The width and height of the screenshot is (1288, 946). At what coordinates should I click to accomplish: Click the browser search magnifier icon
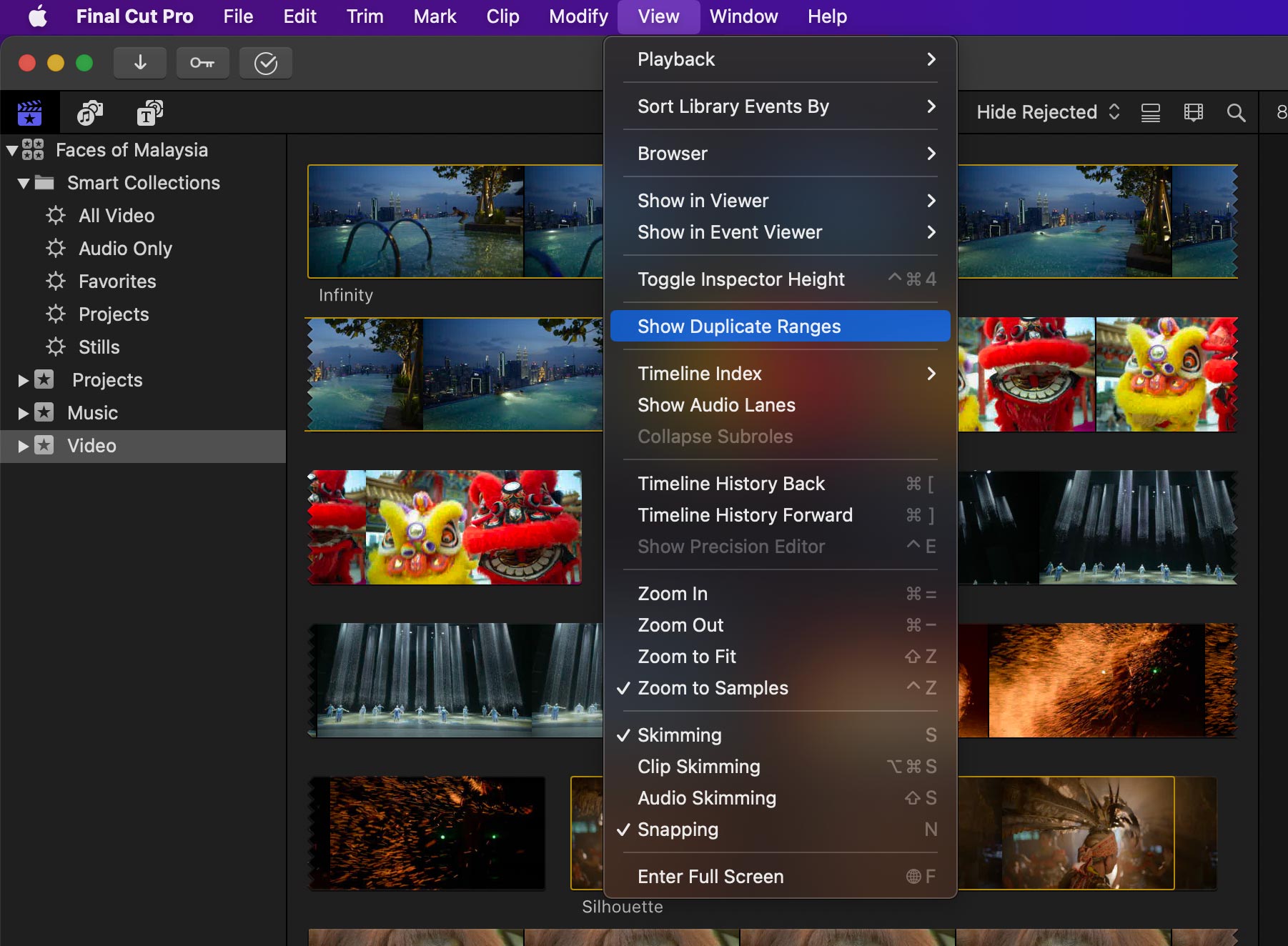point(1236,112)
